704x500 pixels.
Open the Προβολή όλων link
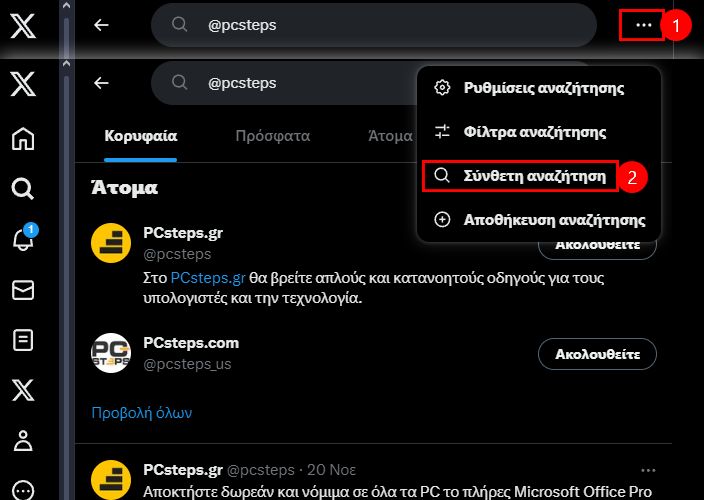141,412
